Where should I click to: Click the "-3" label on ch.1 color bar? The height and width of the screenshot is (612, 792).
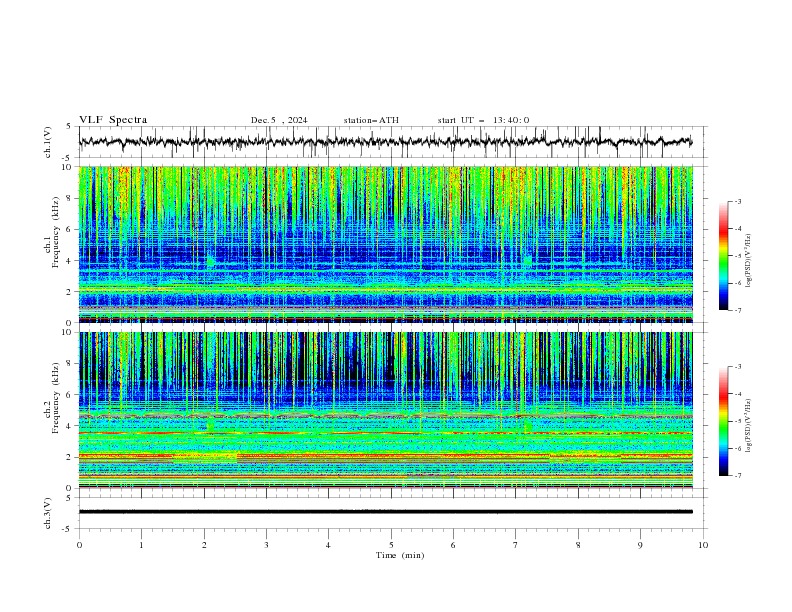click(738, 201)
